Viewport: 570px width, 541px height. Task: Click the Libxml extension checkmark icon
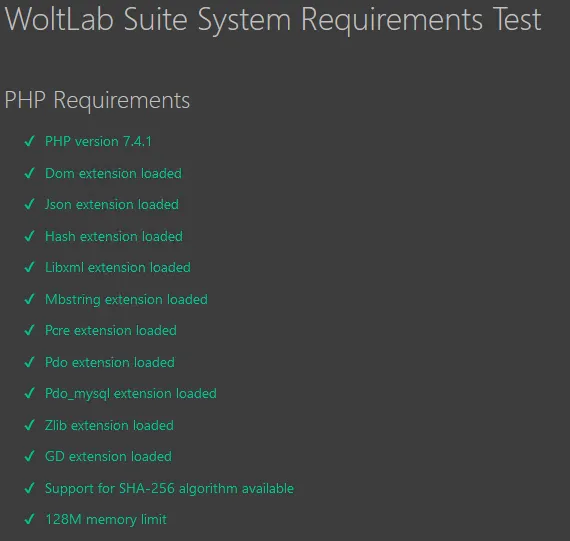29,268
